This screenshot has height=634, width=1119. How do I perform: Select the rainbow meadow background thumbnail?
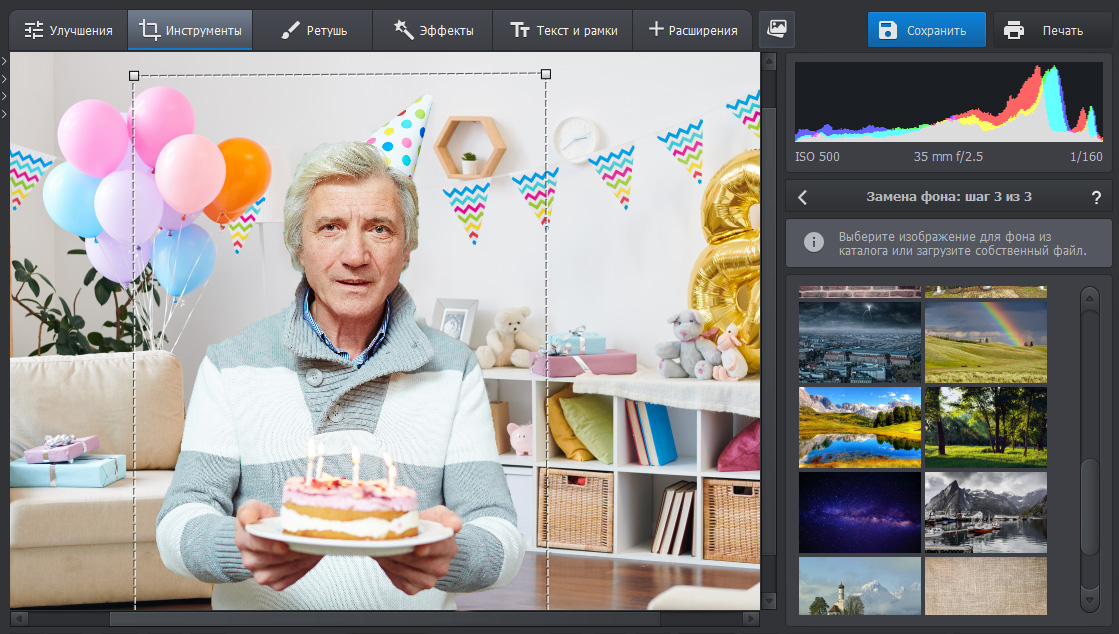[985, 343]
